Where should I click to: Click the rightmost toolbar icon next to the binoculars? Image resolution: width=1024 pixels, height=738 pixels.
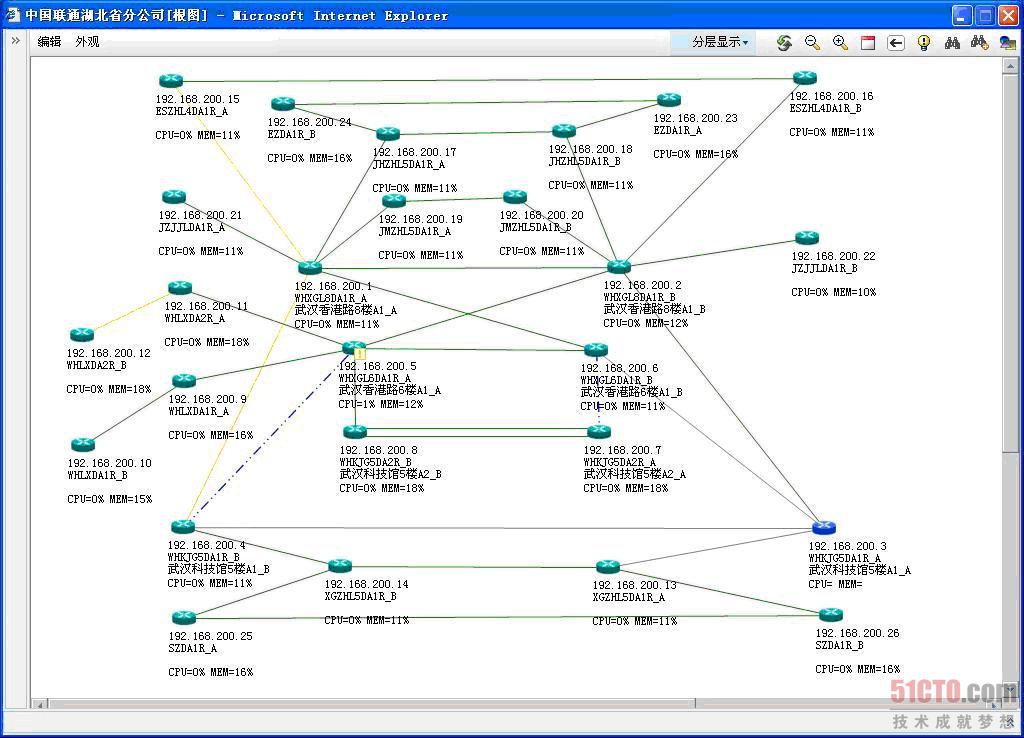click(1008, 43)
